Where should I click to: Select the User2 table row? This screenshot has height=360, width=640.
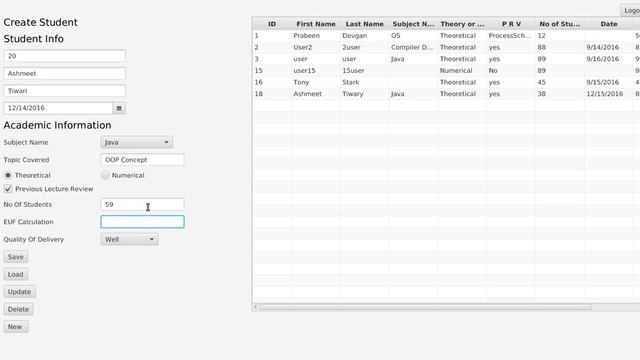(447, 47)
